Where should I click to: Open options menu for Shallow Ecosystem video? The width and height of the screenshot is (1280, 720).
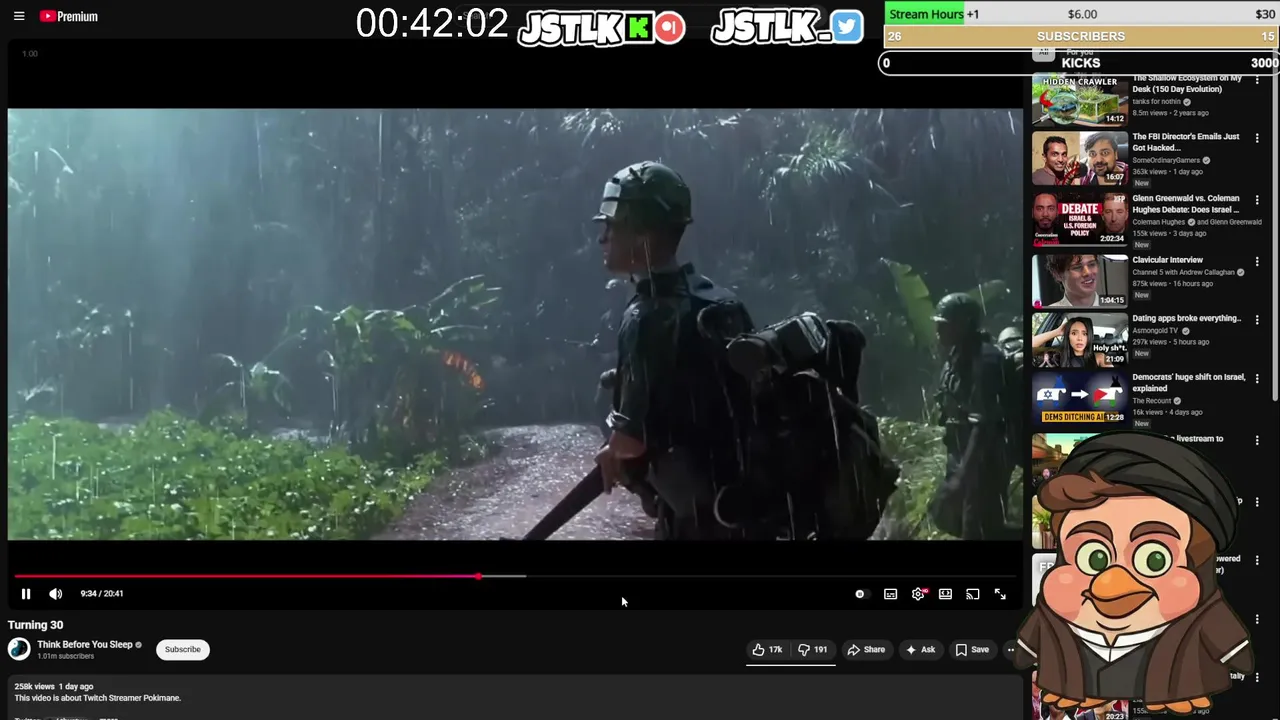click(x=1257, y=80)
